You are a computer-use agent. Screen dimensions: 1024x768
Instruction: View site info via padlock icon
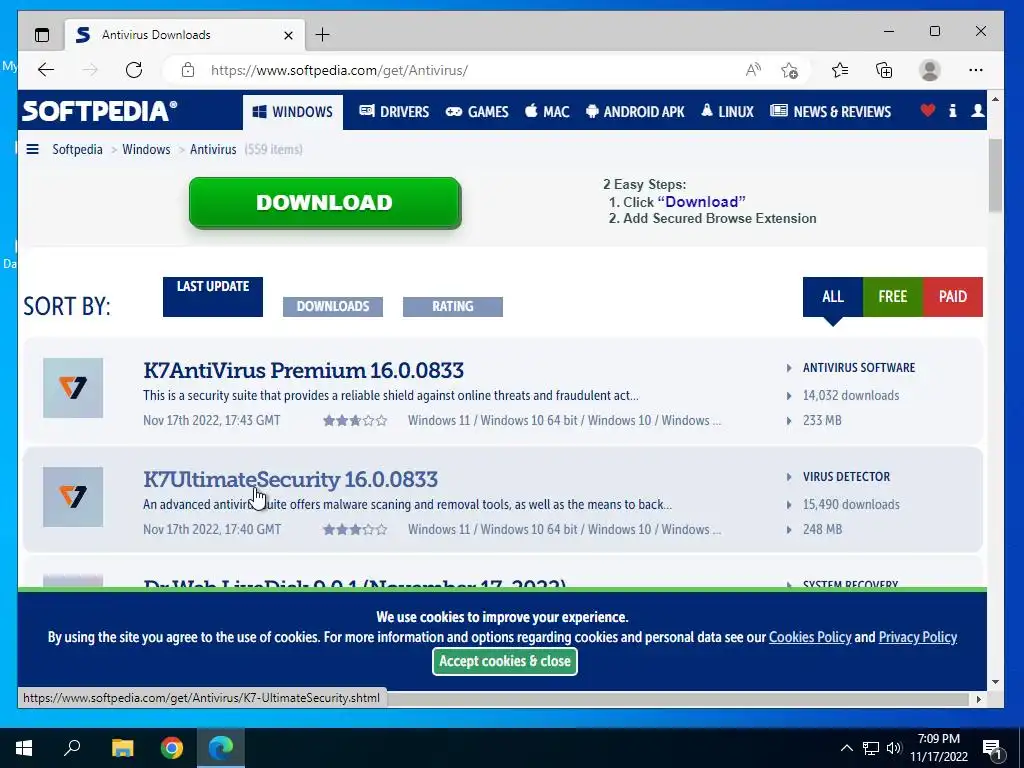point(188,70)
